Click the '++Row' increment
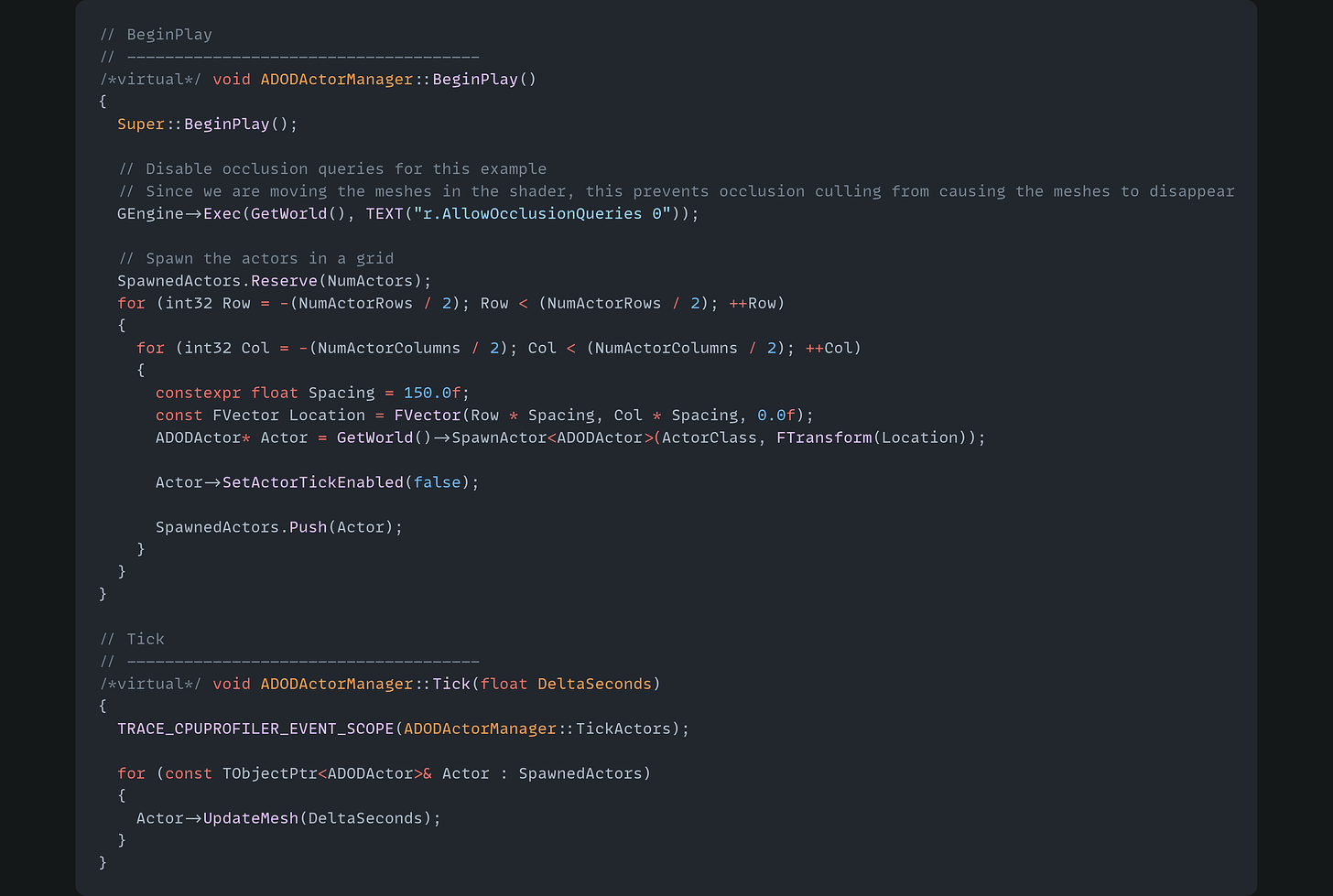Screen dimensions: 1333x896 click(x=752, y=303)
